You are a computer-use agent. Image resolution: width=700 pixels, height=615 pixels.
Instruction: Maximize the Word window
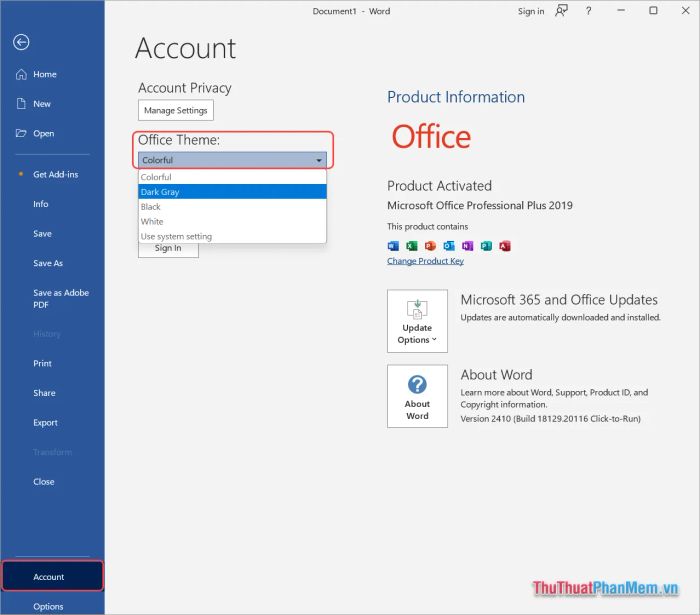[653, 10]
